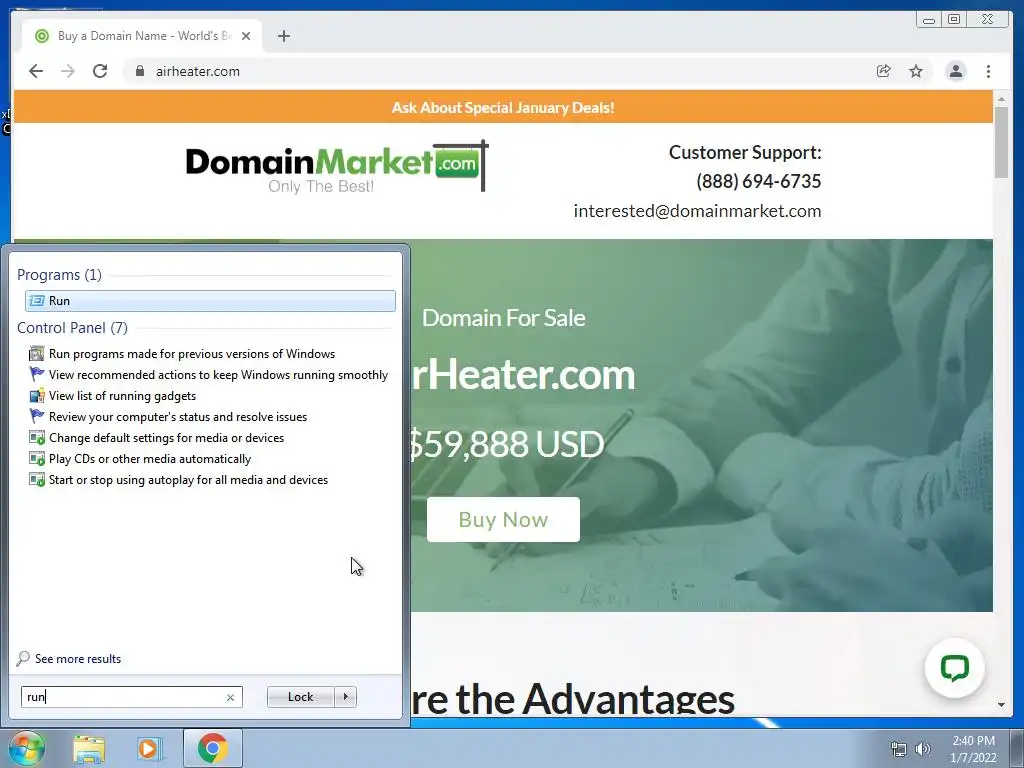
Task: Open Windows Explorer from the taskbar
Action: pos(89,748)
